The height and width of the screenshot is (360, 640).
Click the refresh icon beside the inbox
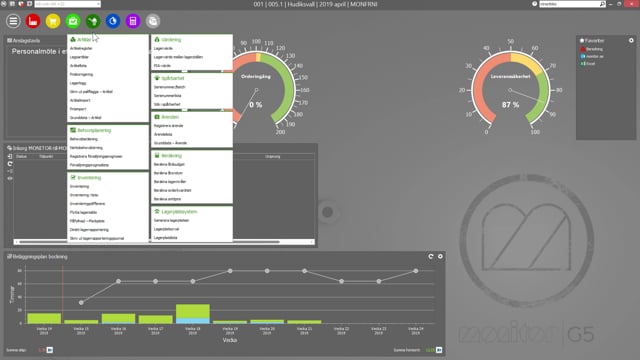[10, 164]
